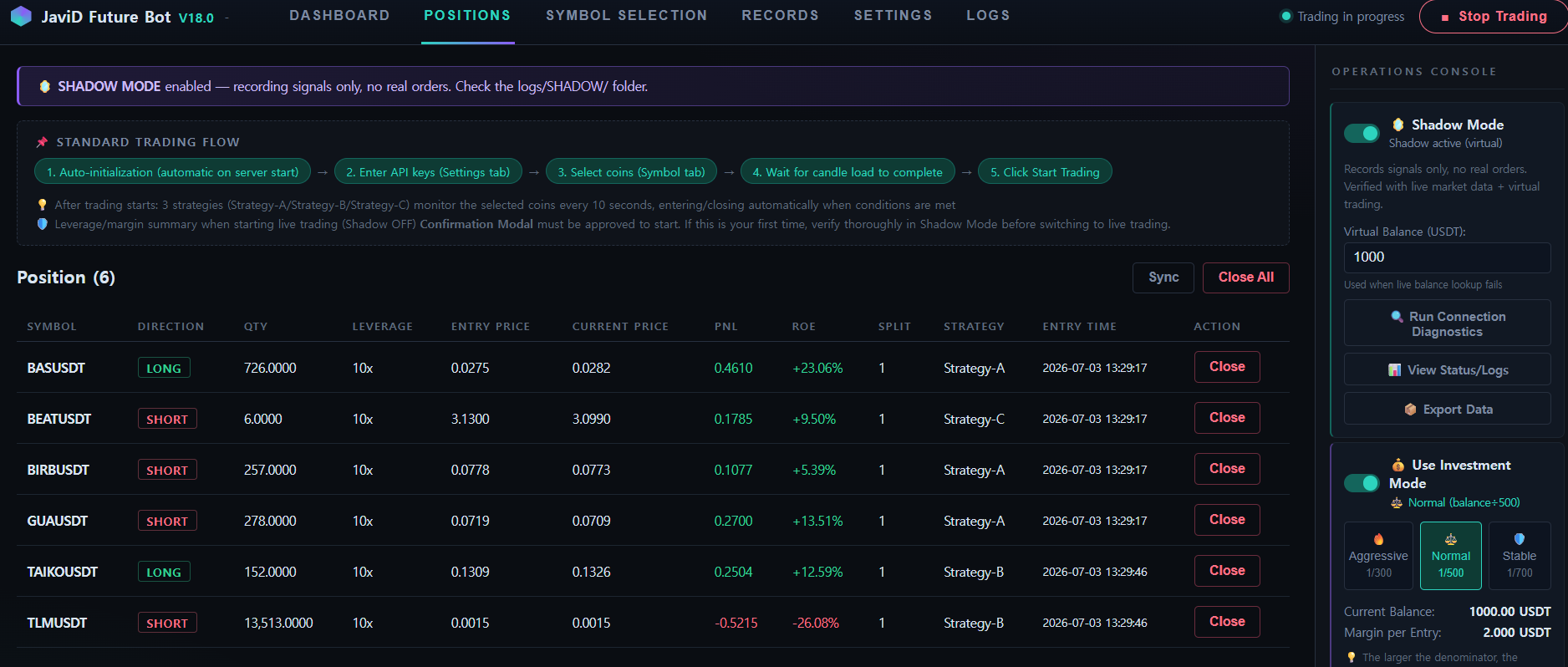Click the box icon on Export Data
Viewport: 1568px width, 667px height.
1411,410
